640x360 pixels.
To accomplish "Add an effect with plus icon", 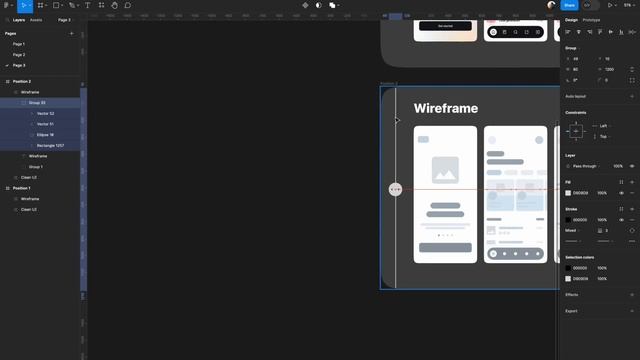I will tap(632, 295).
